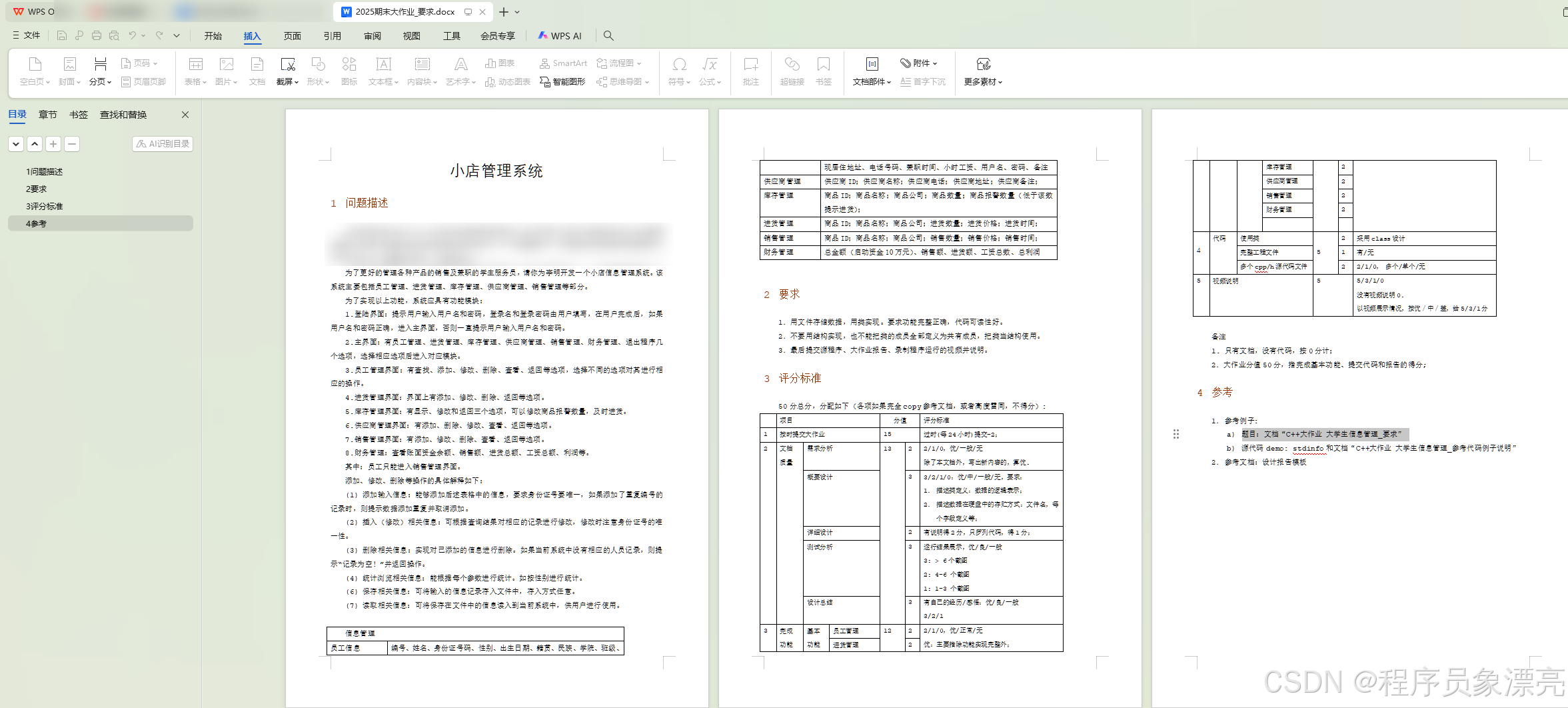The height and width of the screenshot is (708, 1568).
Task: Switch navigation pane to 章节 tab
Action: [x=48, y=115]
